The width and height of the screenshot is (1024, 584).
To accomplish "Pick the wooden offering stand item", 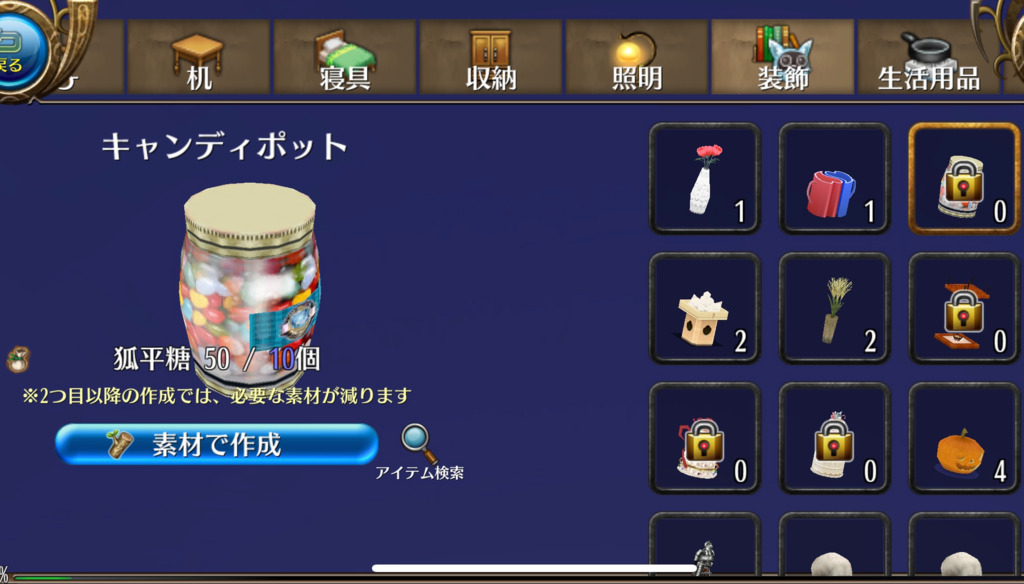I will pyautogui.click(x=705, y=308).
